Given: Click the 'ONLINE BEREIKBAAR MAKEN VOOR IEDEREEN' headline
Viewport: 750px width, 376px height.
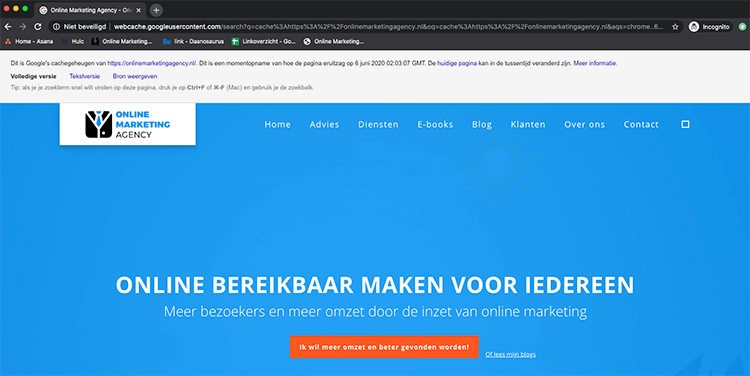Looking at the screenshot, I should (x=375, y=285).
